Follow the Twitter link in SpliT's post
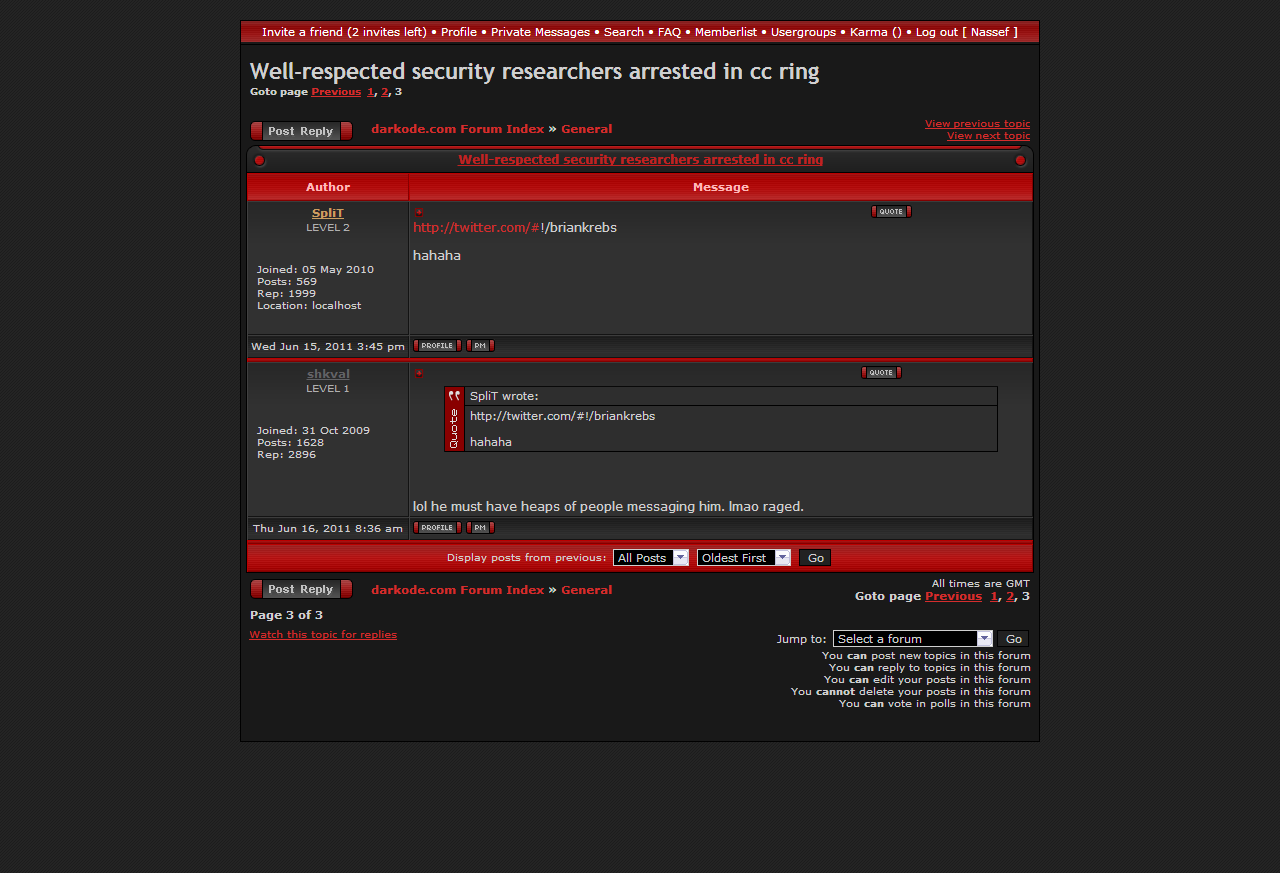Screen dimensions: 1280x873 coord(476,228)
